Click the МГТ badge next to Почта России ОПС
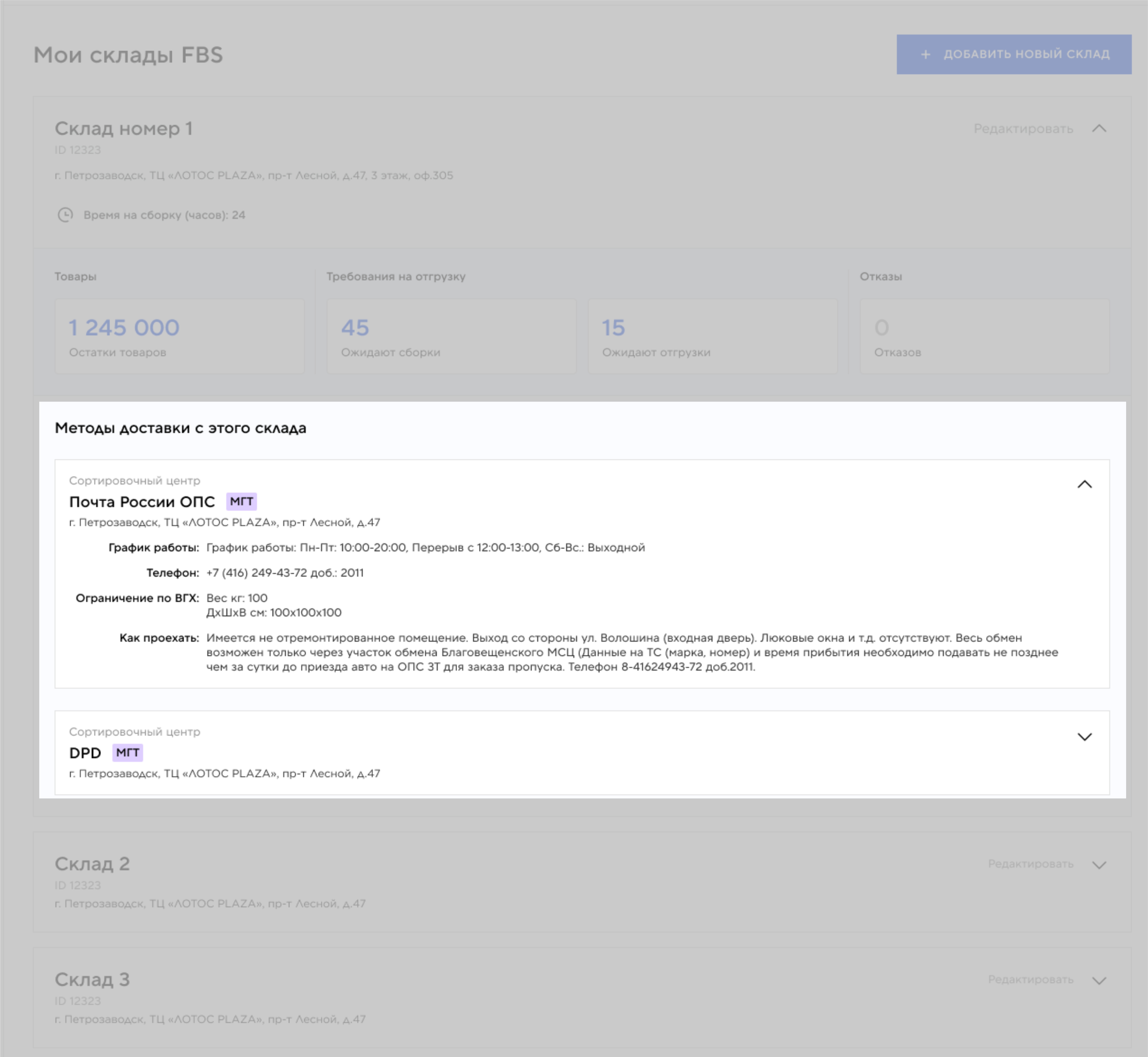The height and width of the screenshot is (1057, 1148). (241, 502)
